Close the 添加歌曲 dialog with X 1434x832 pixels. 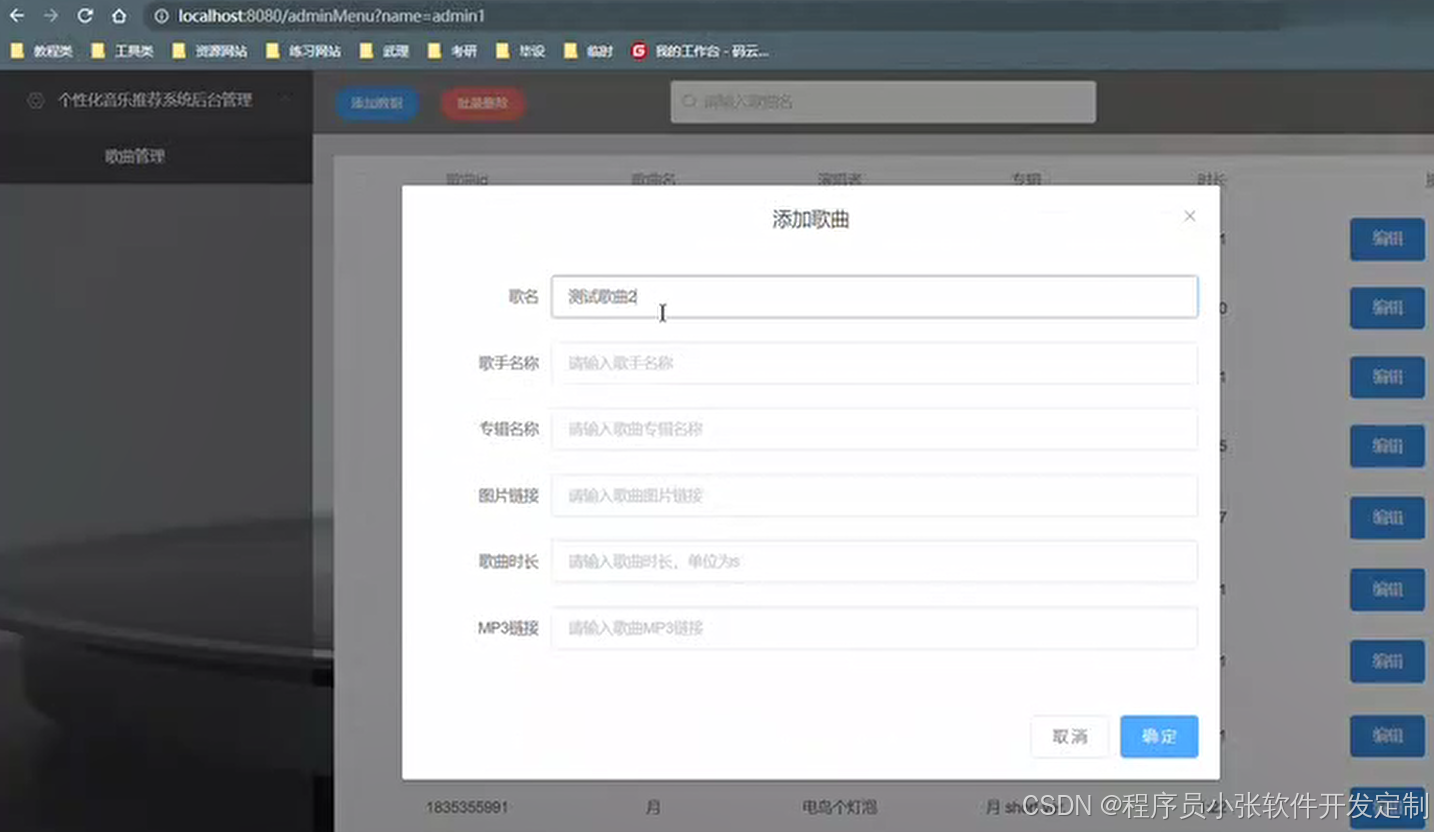pyautogui.click(x=1190, y=216)
